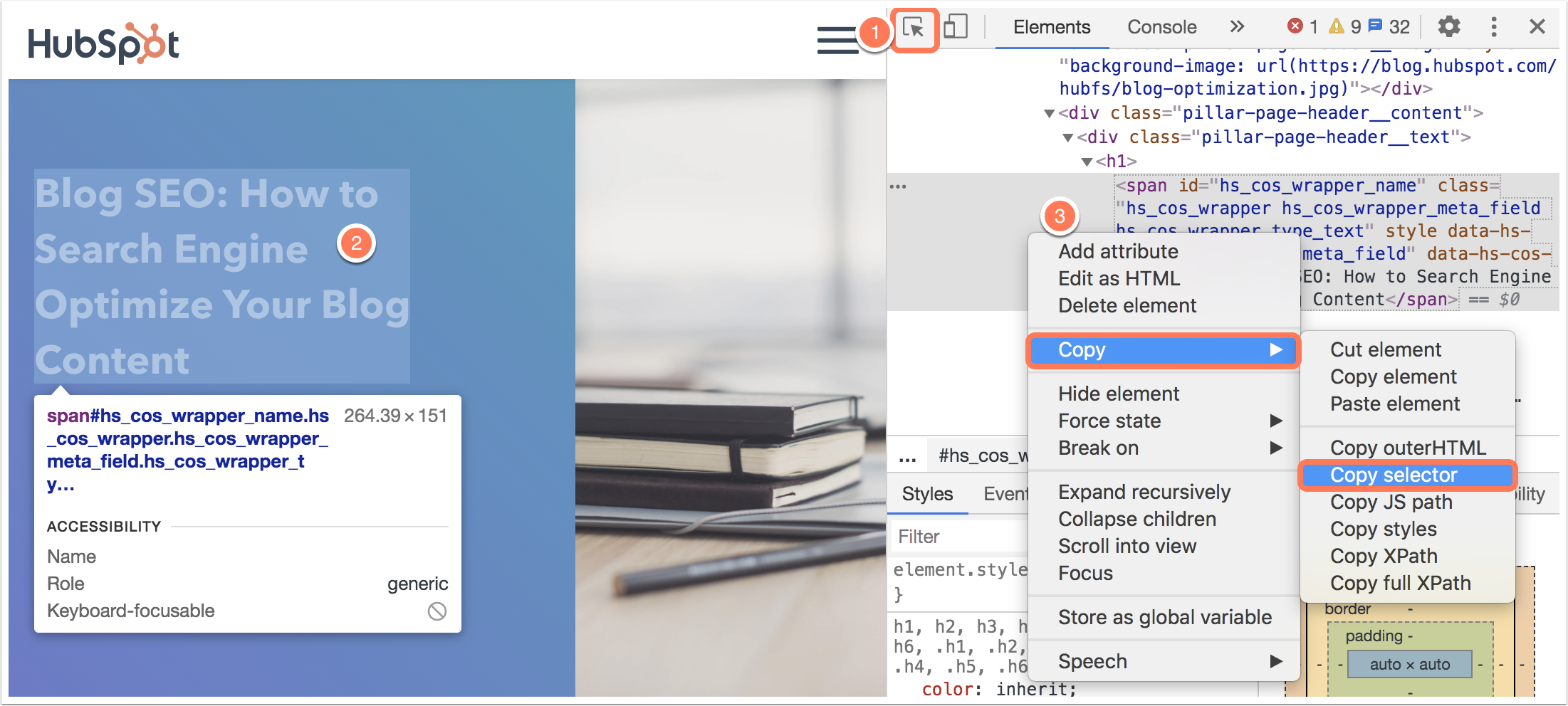Select the inspect element tool

click(x=915, y=30)
